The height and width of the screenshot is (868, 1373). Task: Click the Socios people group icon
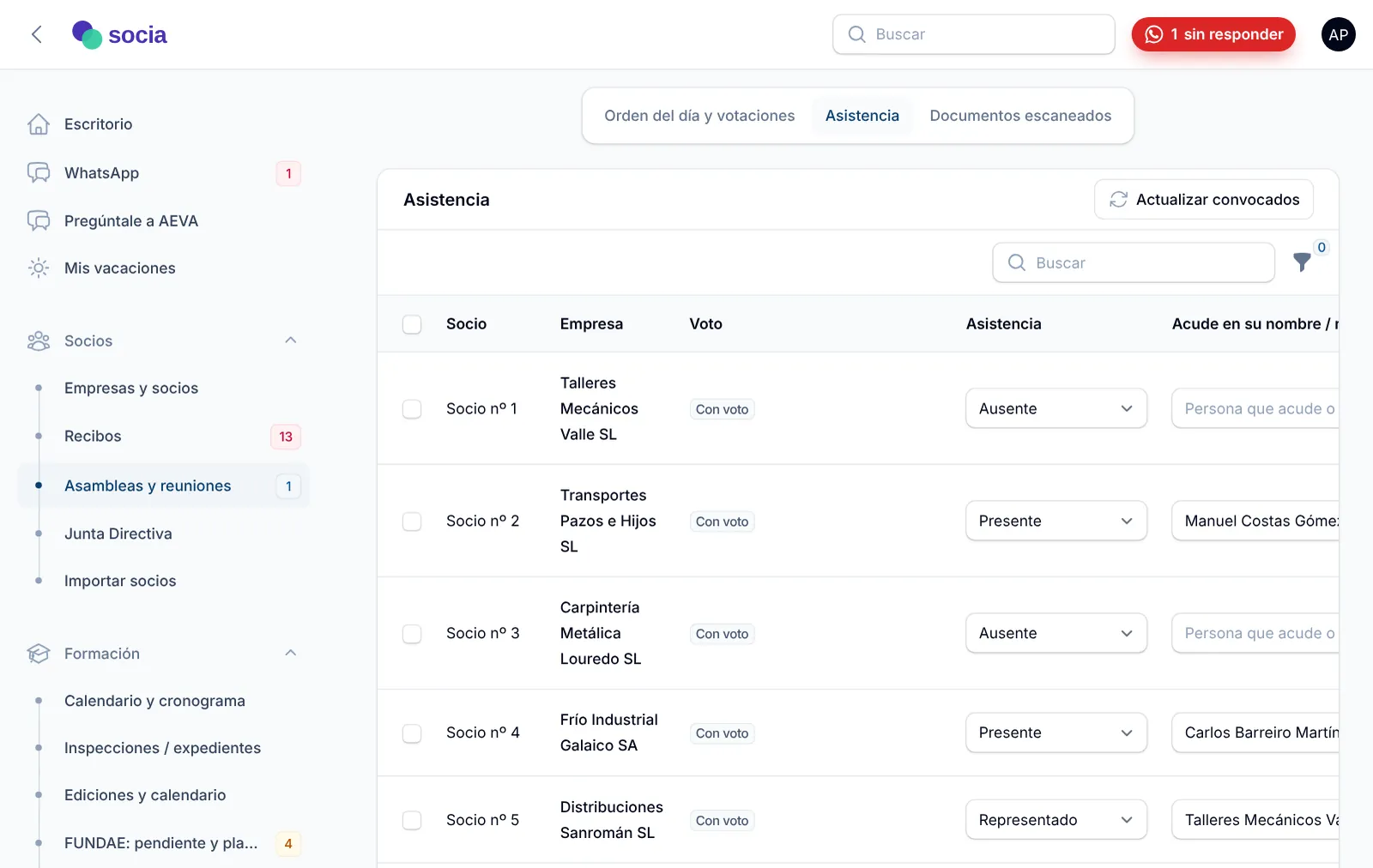tap(39, 341)
